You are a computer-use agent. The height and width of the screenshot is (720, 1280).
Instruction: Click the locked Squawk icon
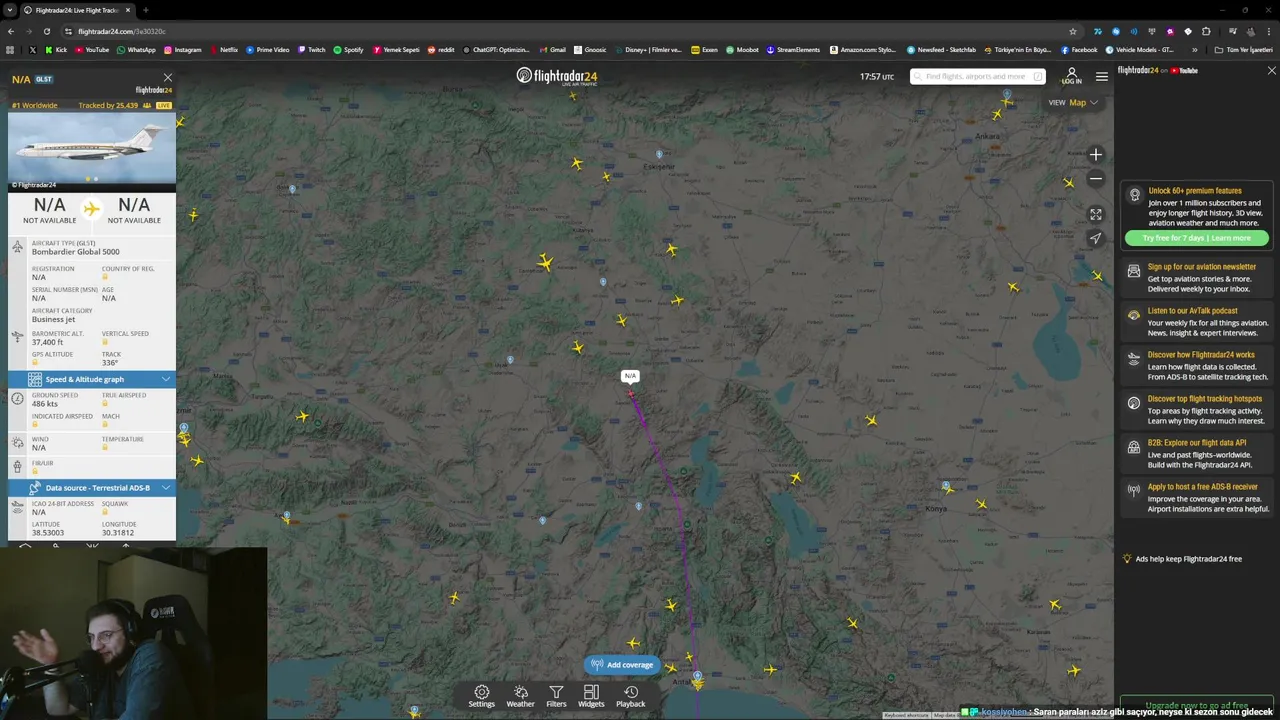pyautogui.click(x=105, y=512)
